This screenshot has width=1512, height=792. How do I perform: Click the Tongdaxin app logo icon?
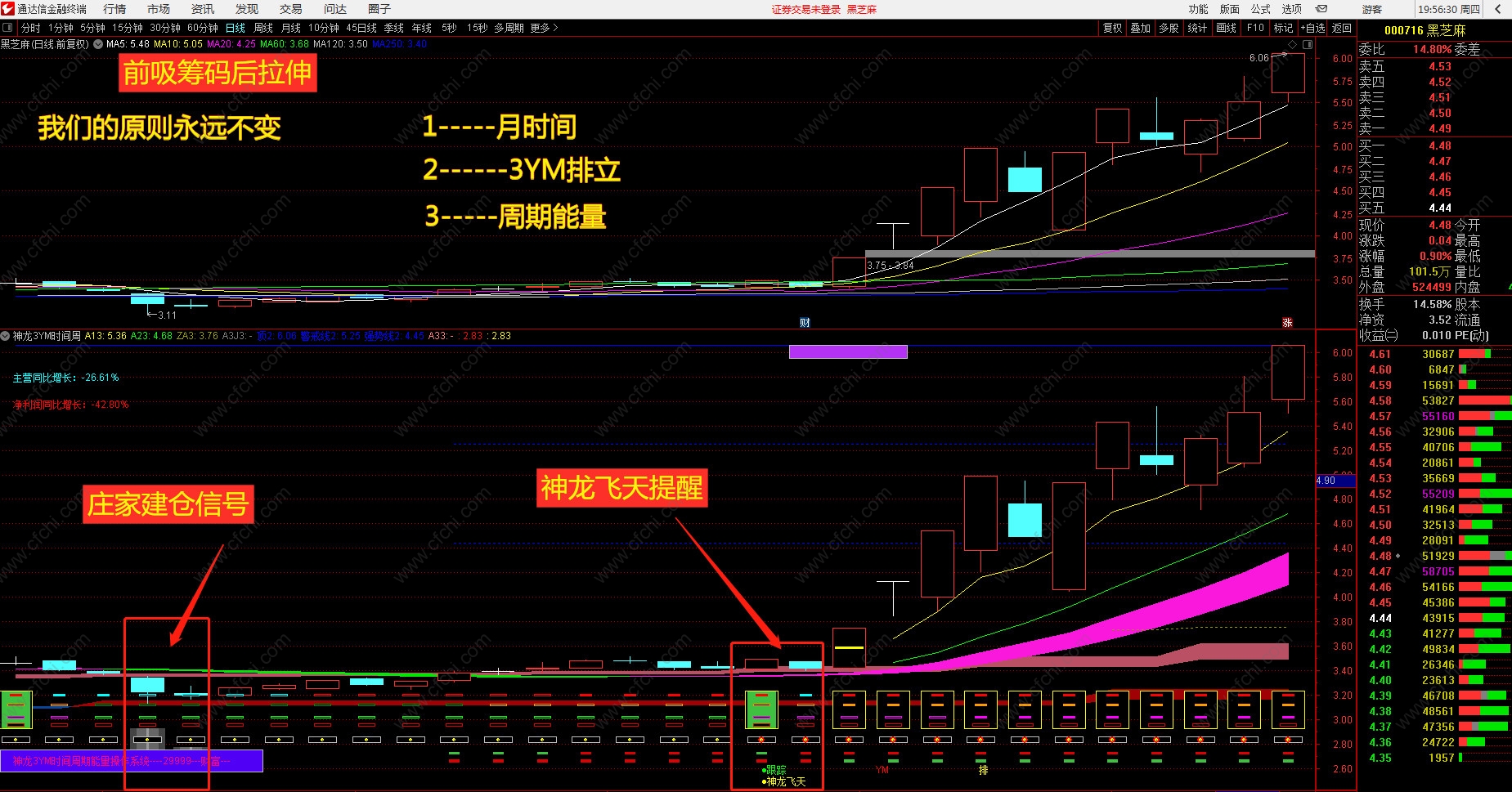tap(7, 9)
